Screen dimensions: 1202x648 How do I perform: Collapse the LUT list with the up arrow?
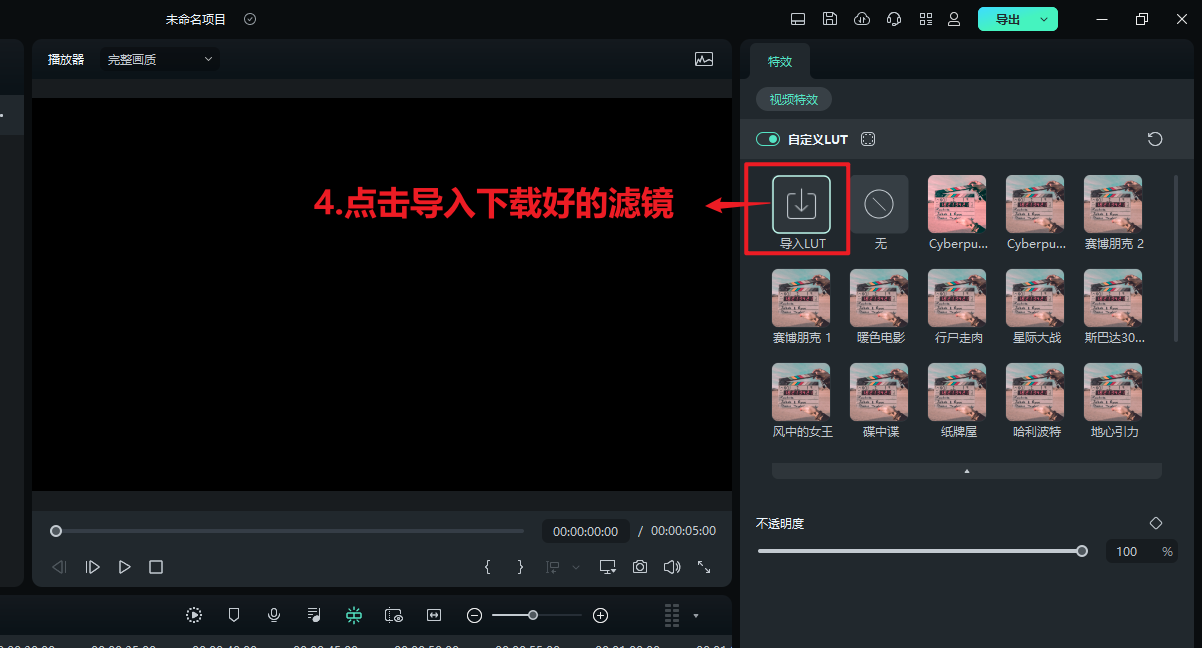[x=966, y=470]
